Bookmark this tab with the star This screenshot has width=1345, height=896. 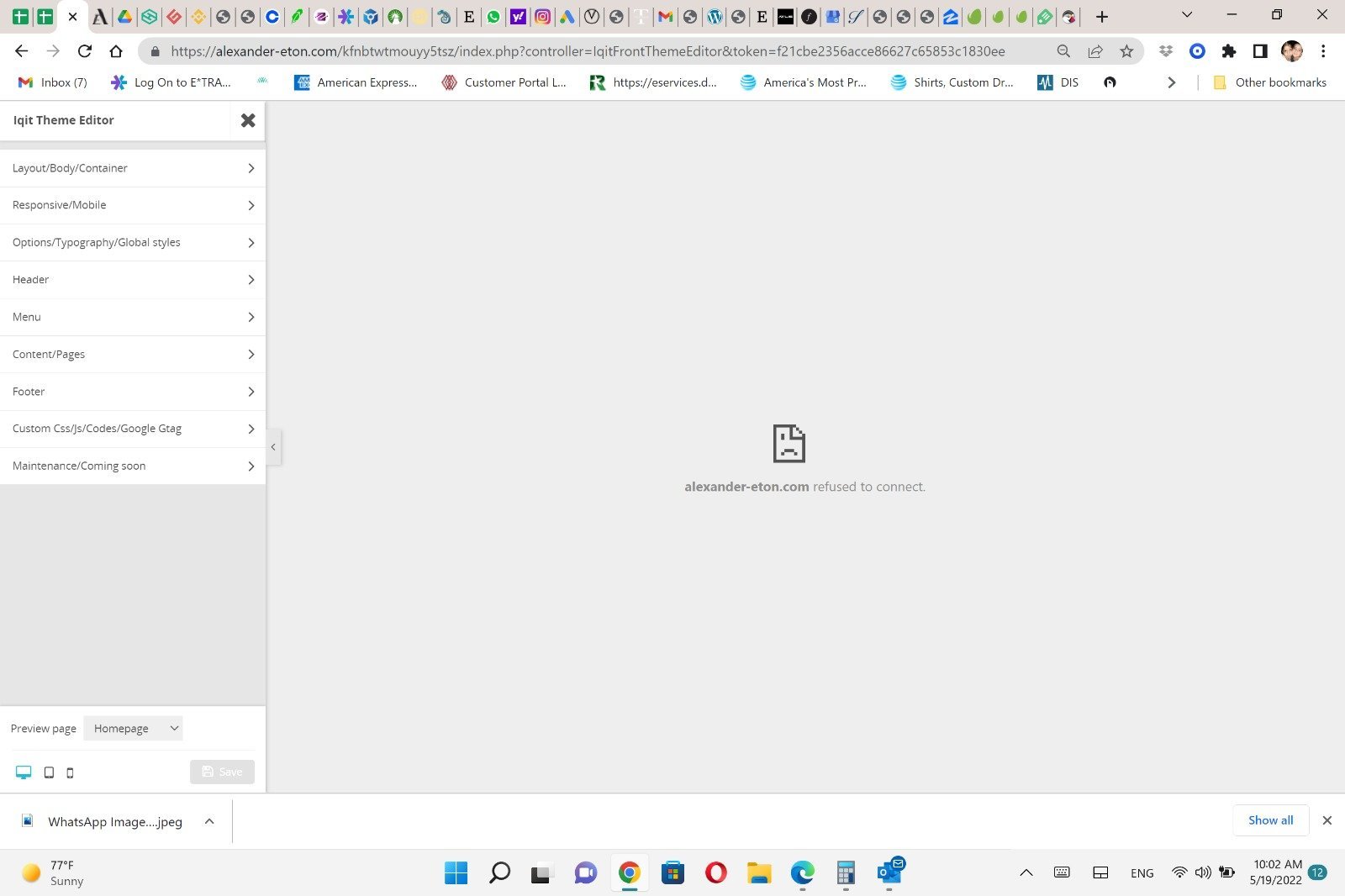click(x=1126, y=51)
